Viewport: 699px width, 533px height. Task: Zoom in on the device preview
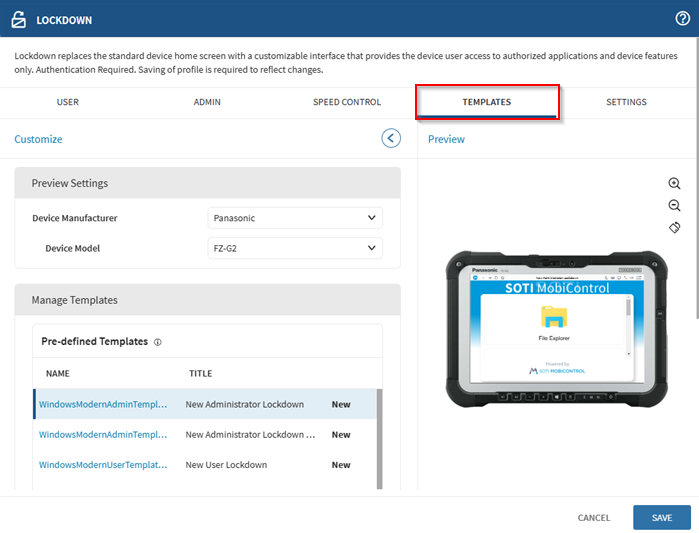tap(674, 184)
